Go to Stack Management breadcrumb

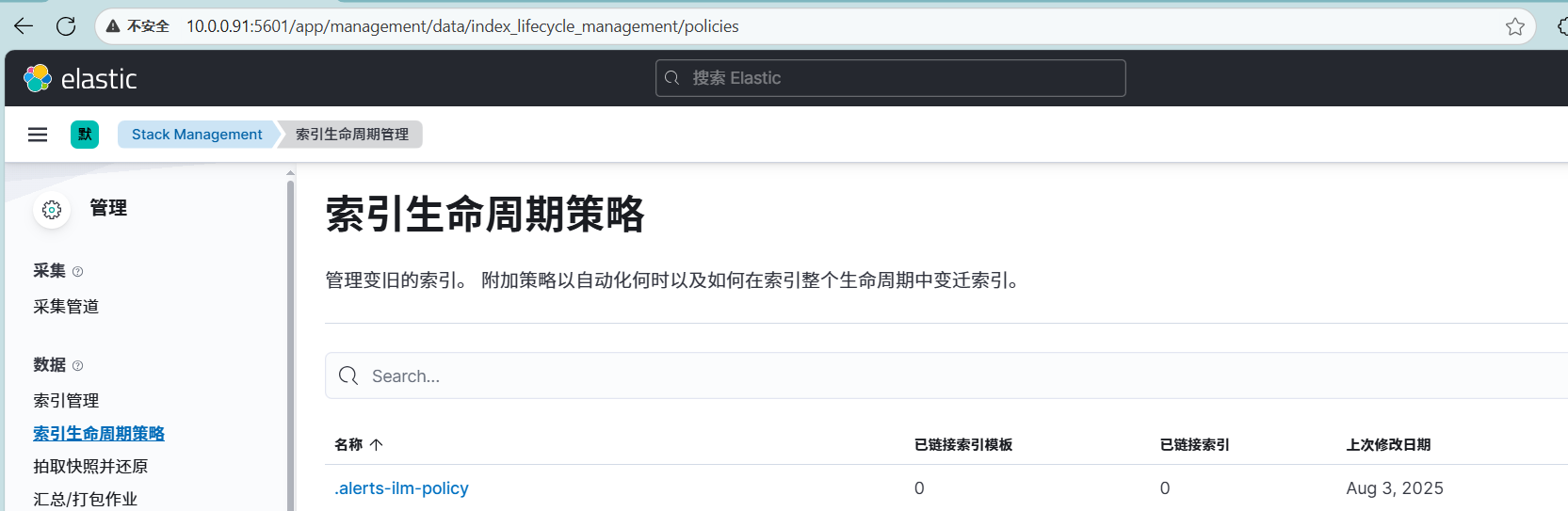(x=197, y=135)
